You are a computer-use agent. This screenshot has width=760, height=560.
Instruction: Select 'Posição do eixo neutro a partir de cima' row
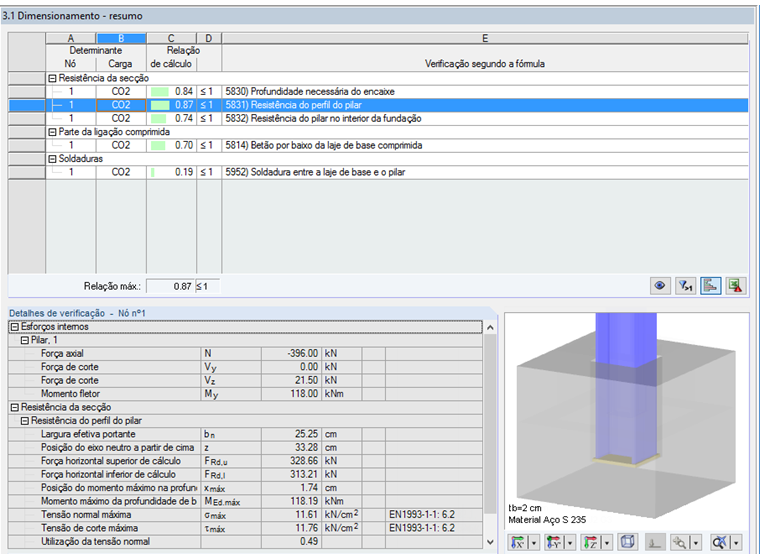click(x=245, y=448)
